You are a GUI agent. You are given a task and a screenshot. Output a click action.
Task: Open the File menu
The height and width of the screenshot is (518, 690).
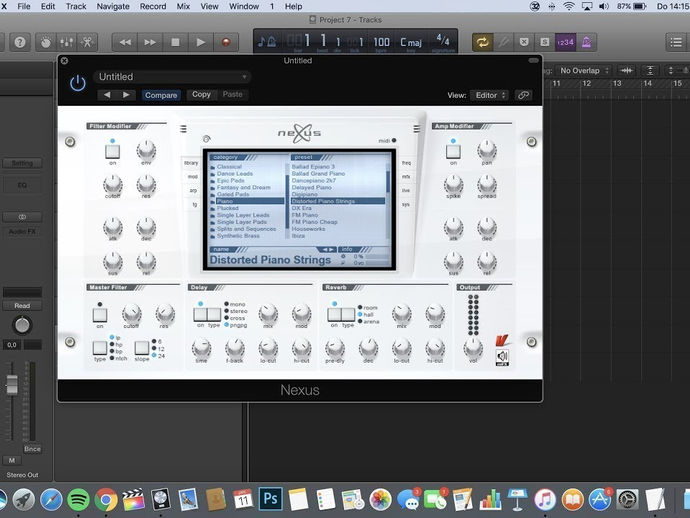click(x=24, y=6)
